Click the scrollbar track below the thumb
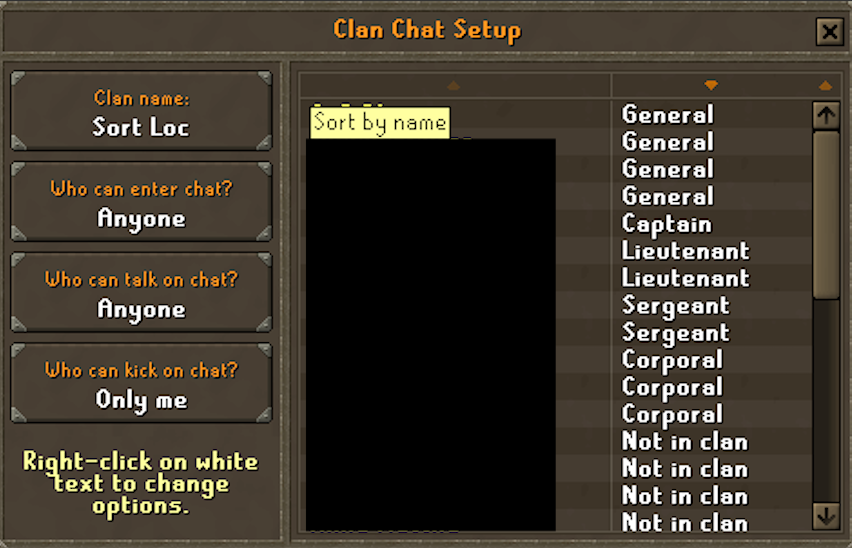Screen dimensions: 852x548 click(826, 400)
